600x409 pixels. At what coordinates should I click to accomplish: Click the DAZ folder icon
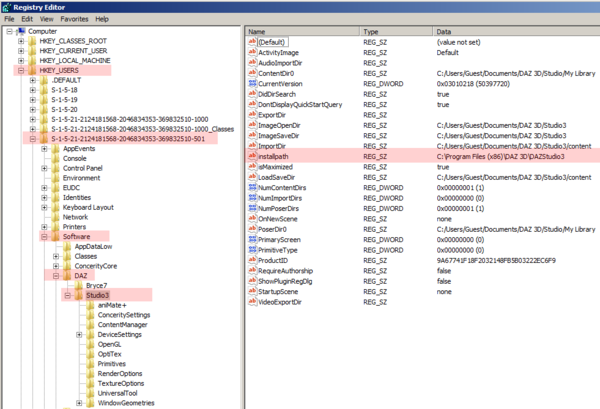(x=67, y=276)
